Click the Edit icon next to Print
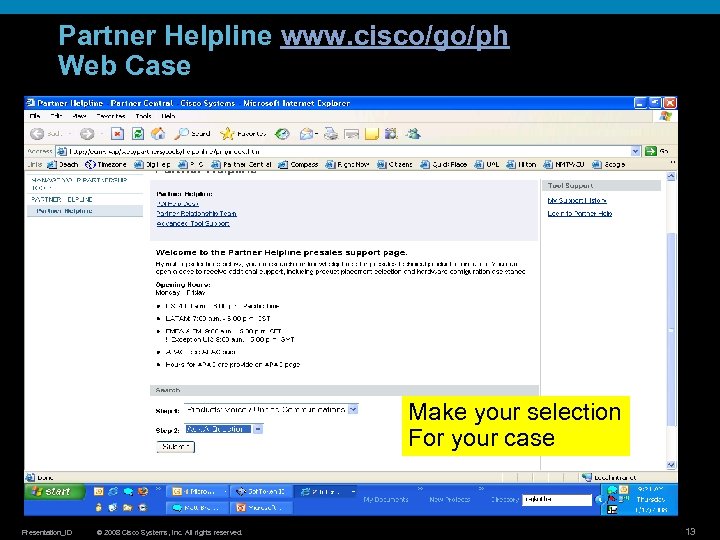This screenshot has height=540, width=720. tap(351, 134)
